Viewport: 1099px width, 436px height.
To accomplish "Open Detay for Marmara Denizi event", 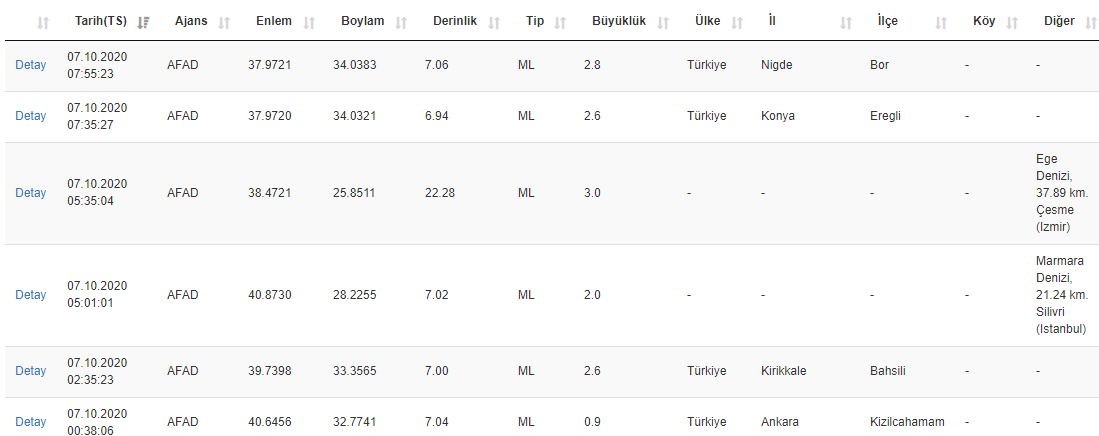I will click(30, 295).
